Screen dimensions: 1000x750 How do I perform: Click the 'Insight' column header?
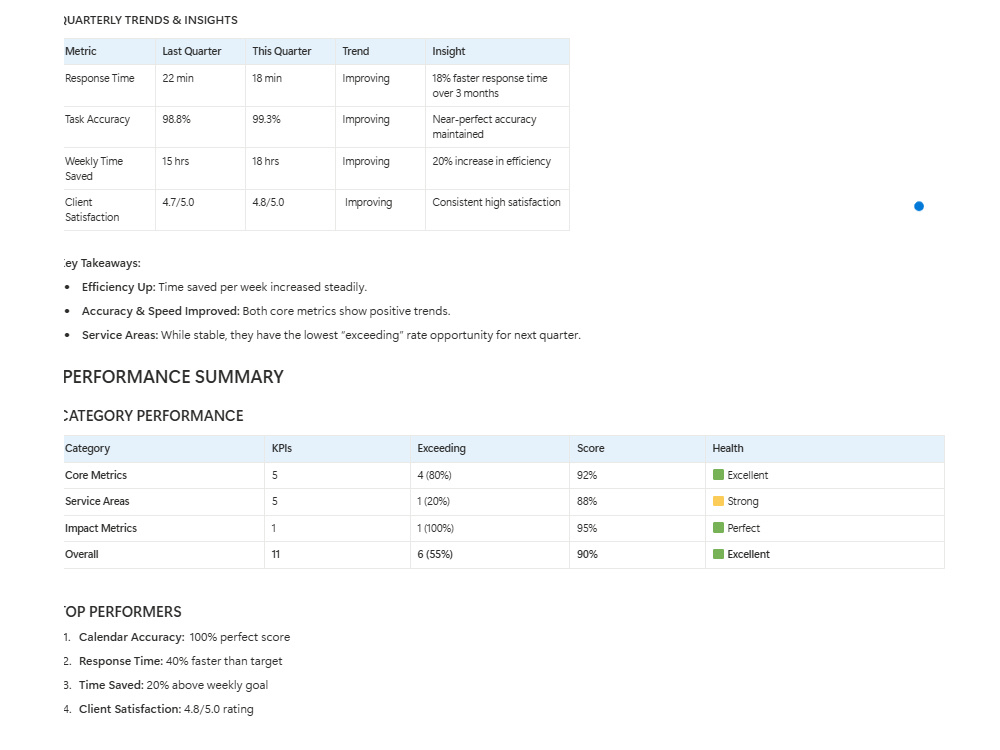click(x=448, y=51)
